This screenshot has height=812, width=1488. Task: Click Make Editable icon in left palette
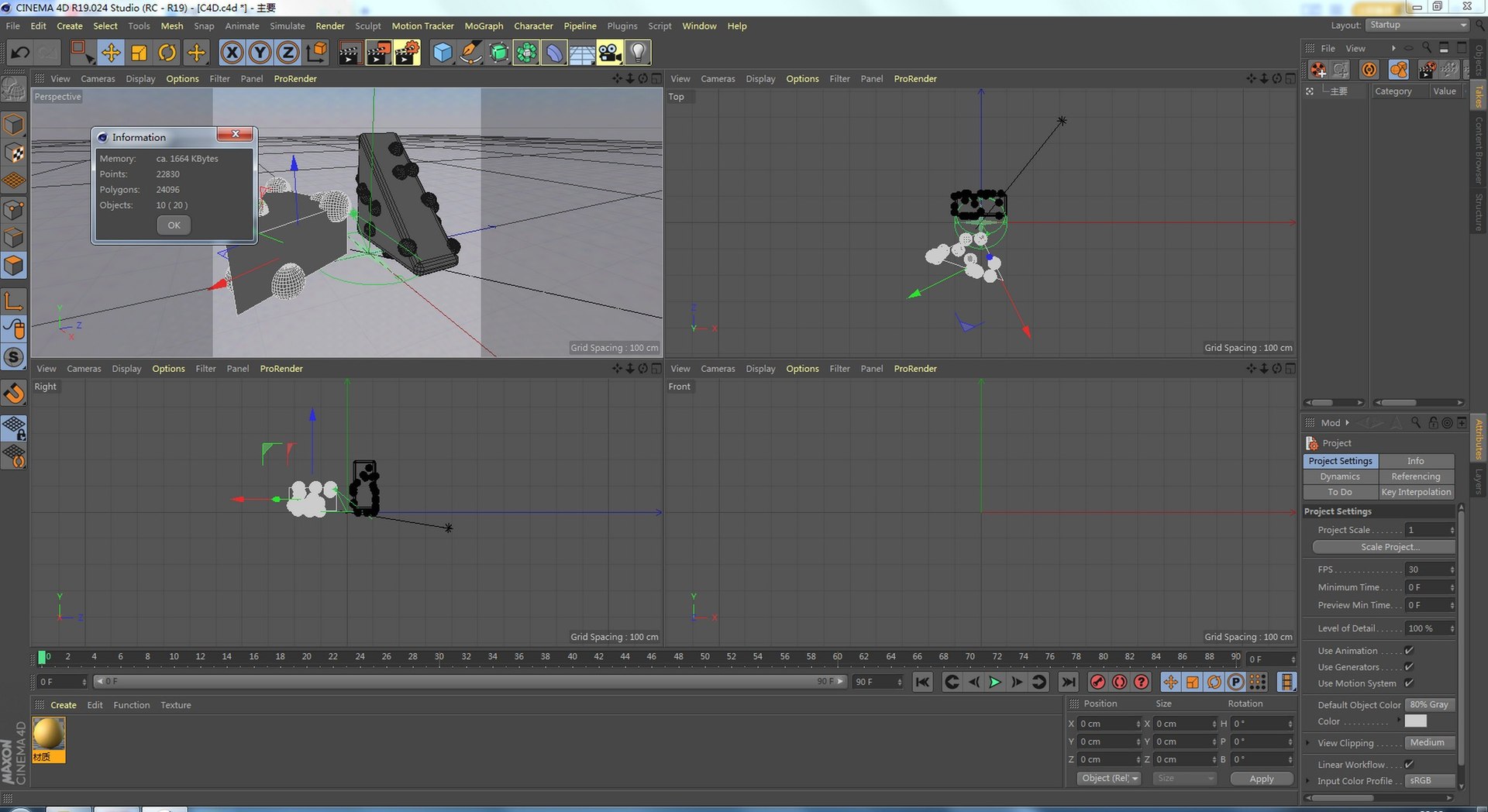click(x=14, y=90)
